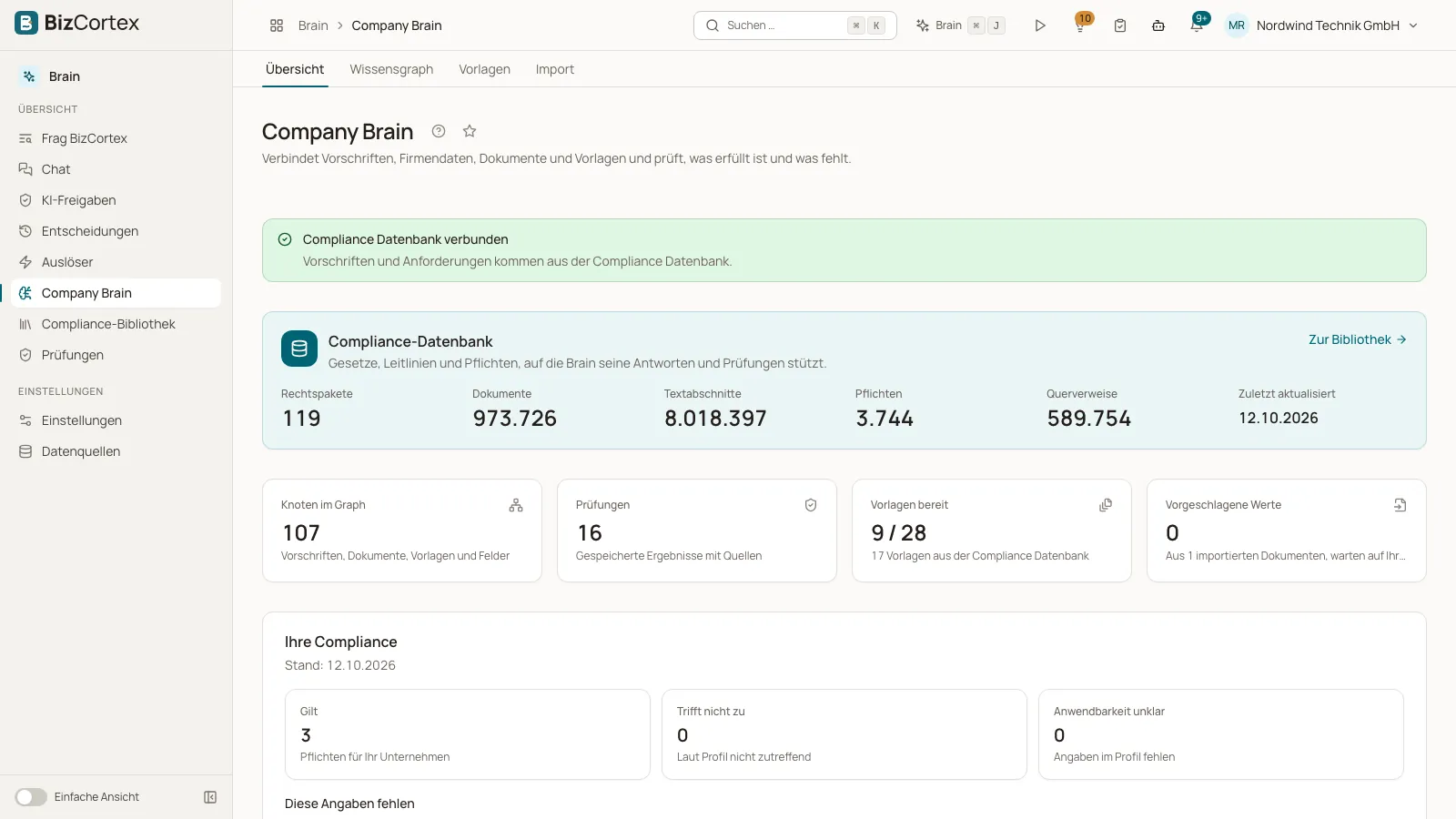Viewport: 1456px width, 819px height.
Task: Click the copy icon in Vorlagen bereit card
Action: (1106, 505)
